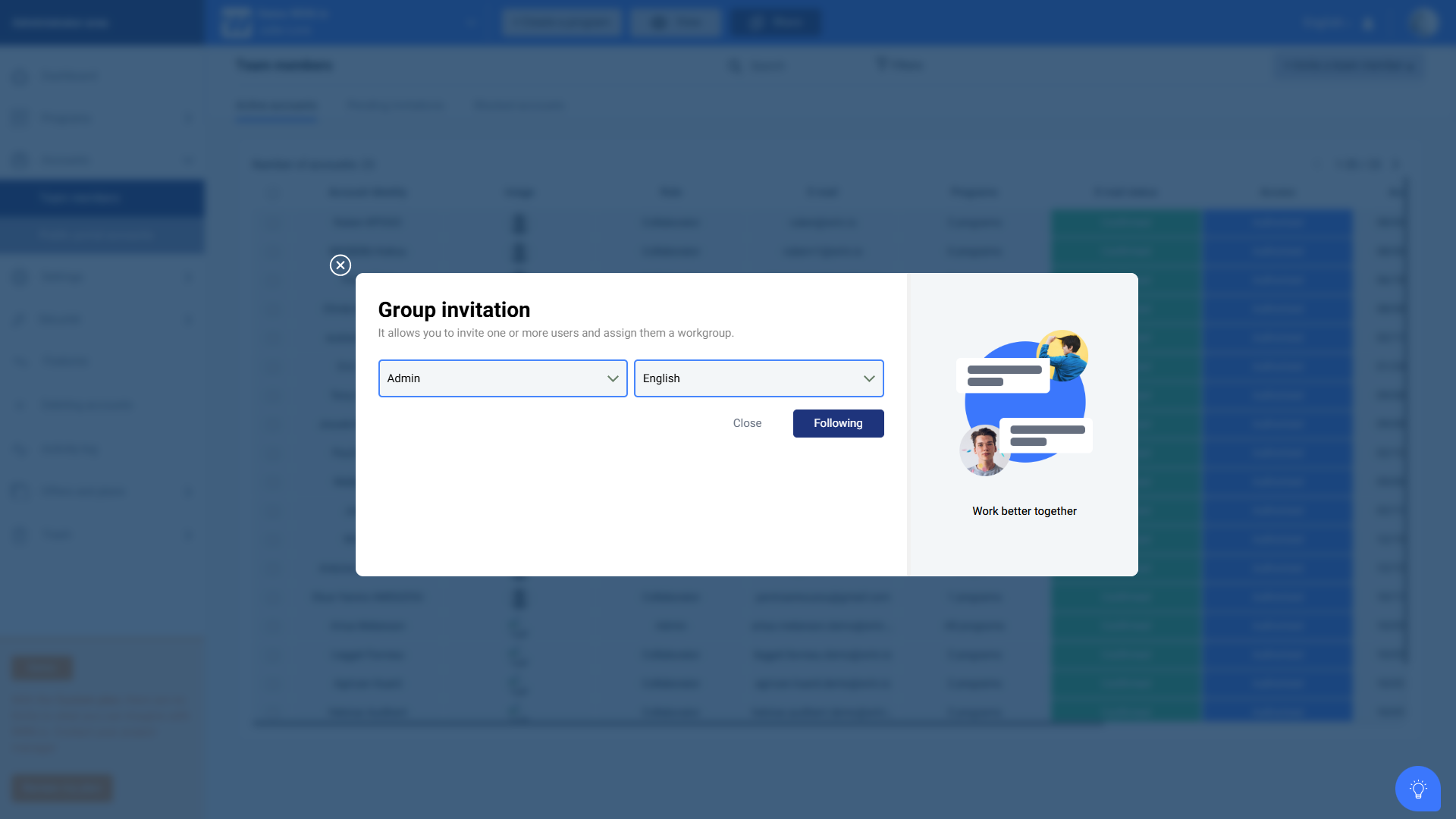Click the Close text button
Screen dimensions: 1456x819
[x=747, y=423]
